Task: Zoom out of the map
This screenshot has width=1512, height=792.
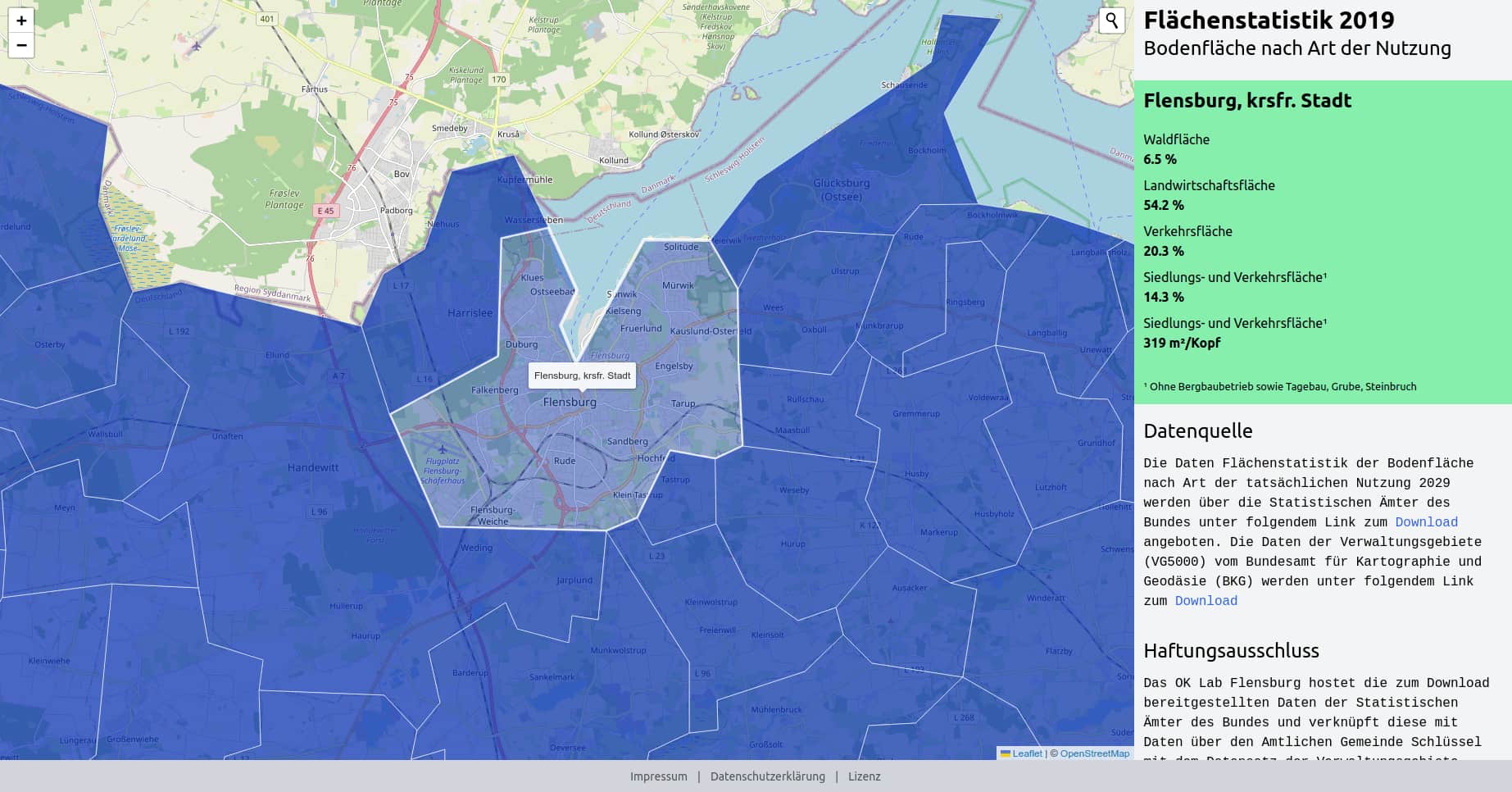Action: coord(21,45)
